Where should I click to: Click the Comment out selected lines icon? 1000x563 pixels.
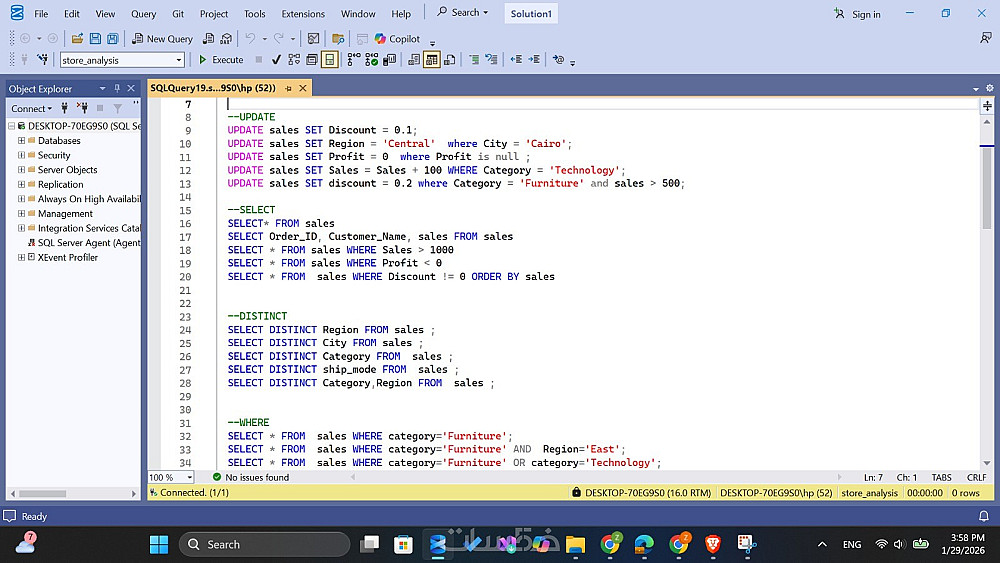(475, 60)
